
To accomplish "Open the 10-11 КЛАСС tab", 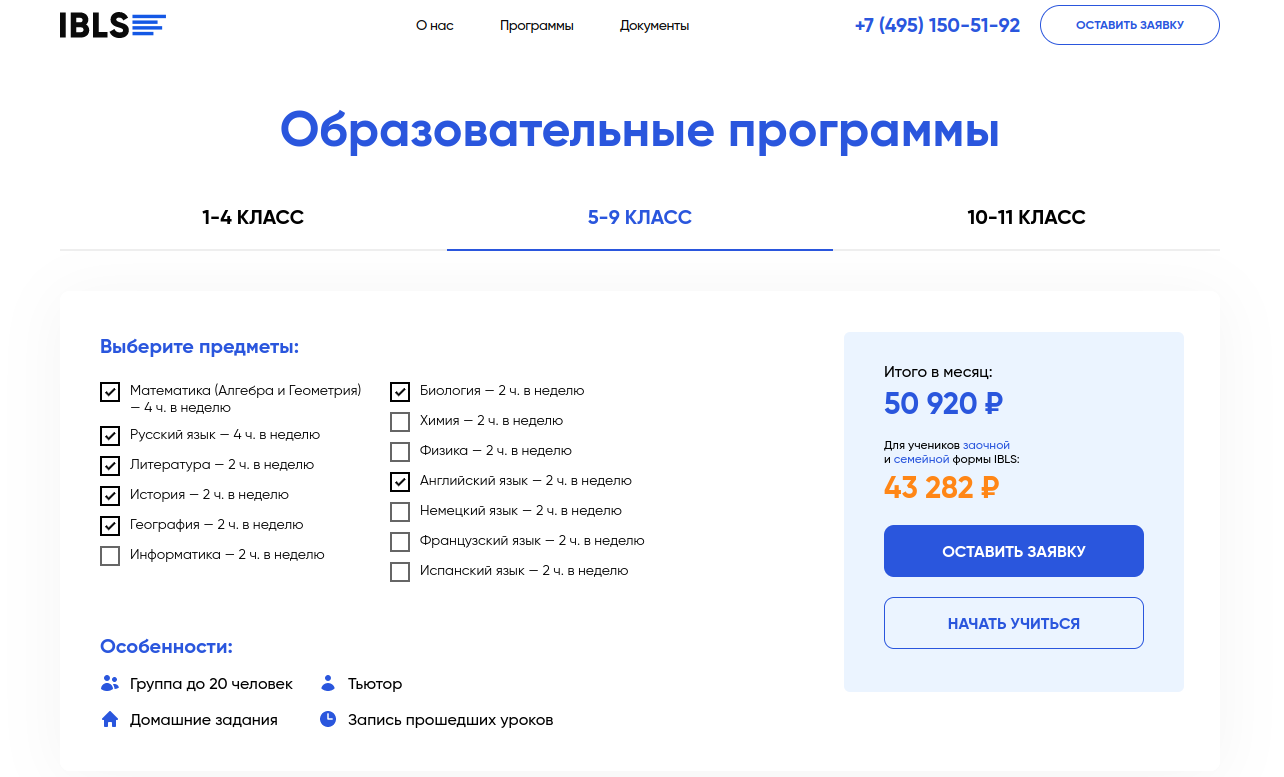I will (1026, 218).
